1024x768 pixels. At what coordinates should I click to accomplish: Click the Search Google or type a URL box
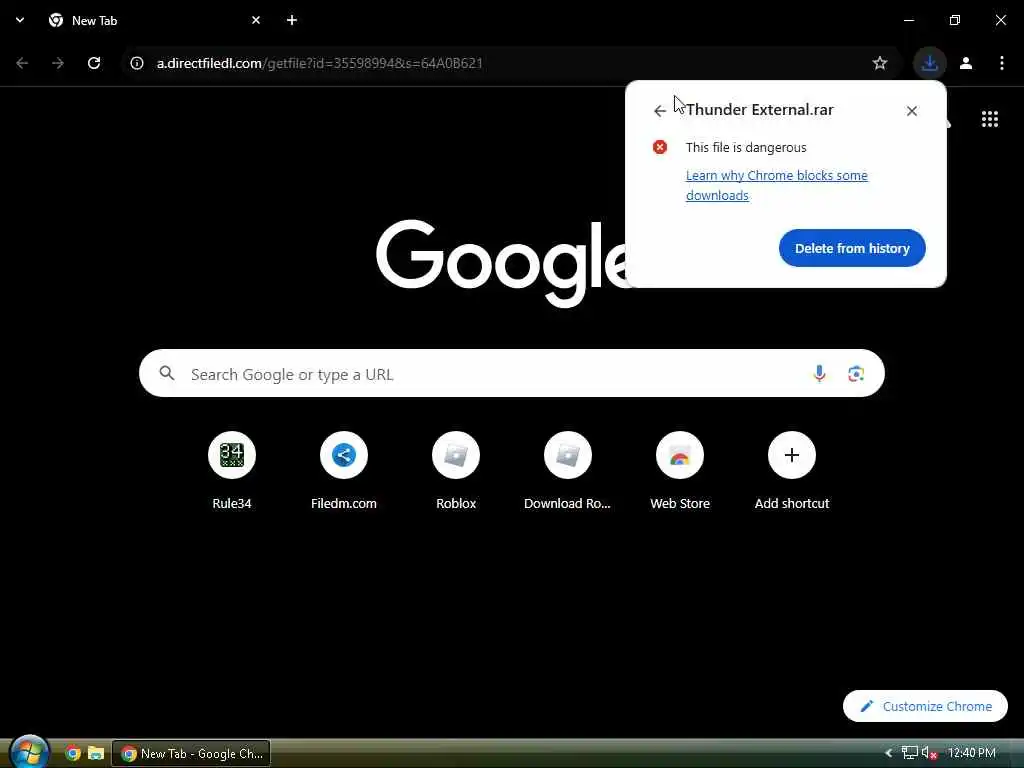pyautogui.click(x=511, y=374)
